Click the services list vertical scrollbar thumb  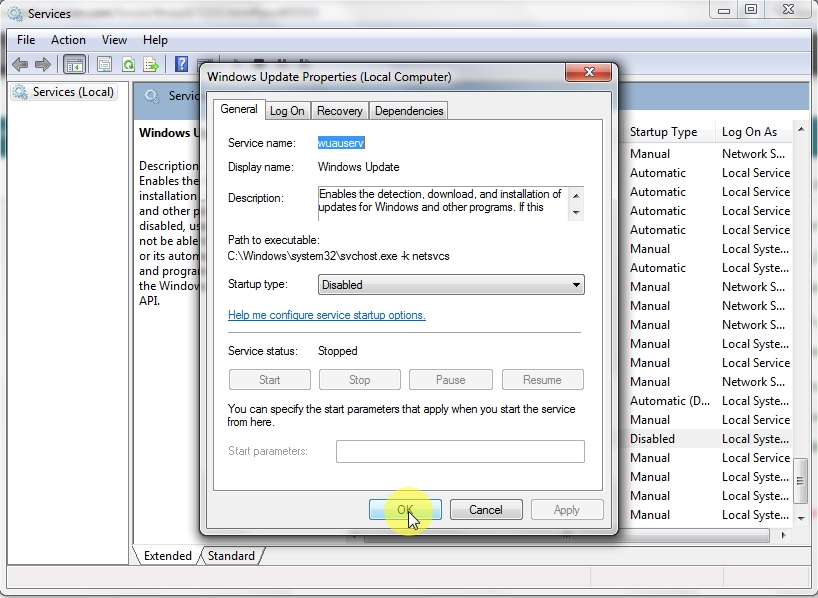pyautogui.click(x=801, y=480)
